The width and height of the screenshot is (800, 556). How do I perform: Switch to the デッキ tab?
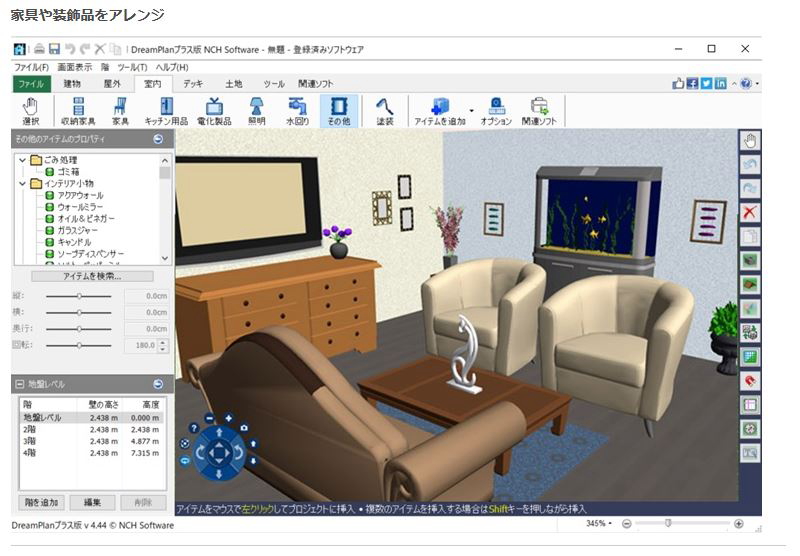(x=193, y=84)
